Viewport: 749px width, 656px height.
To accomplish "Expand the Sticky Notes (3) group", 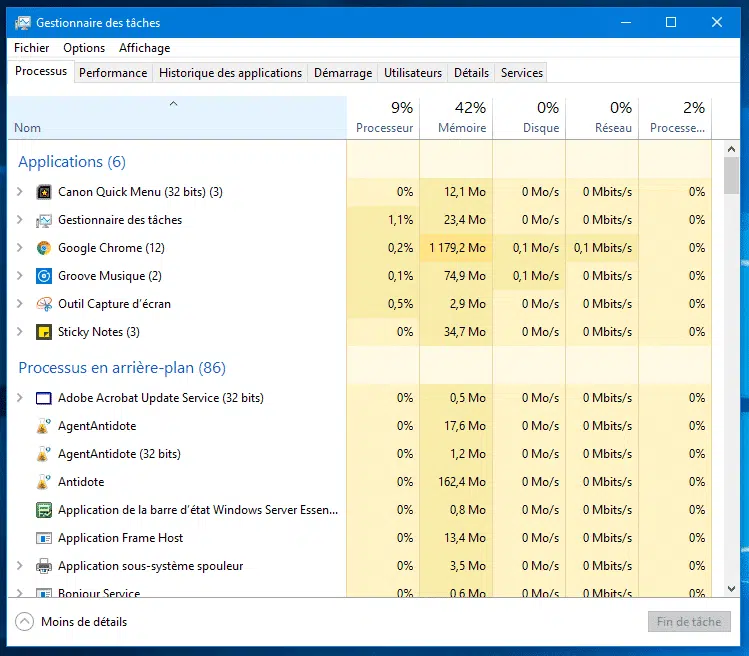I will (20, 332).
